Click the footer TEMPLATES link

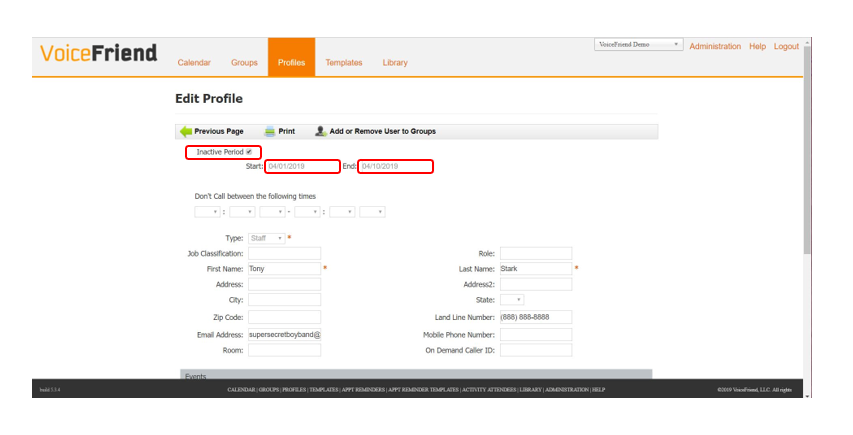click(324, 390)
